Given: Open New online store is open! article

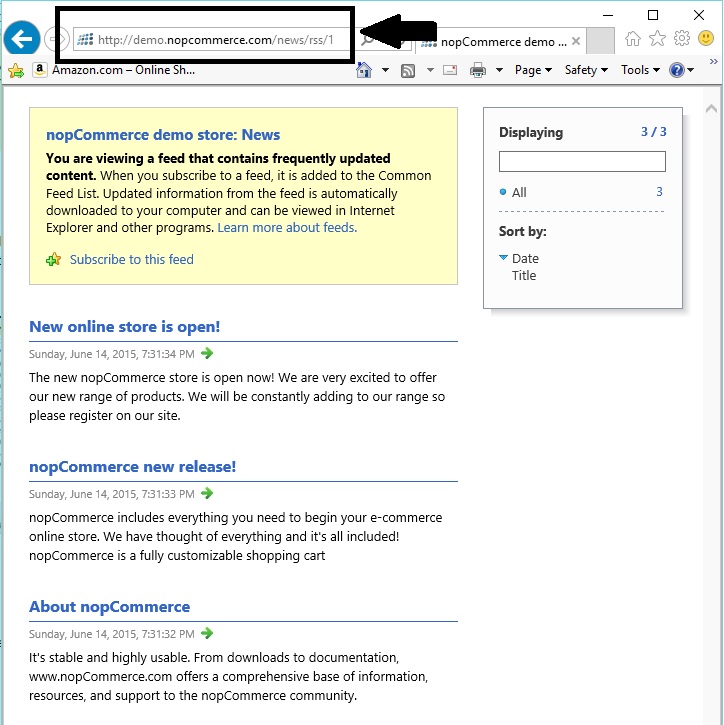Looking at the screenshot, I should [124, 326].
